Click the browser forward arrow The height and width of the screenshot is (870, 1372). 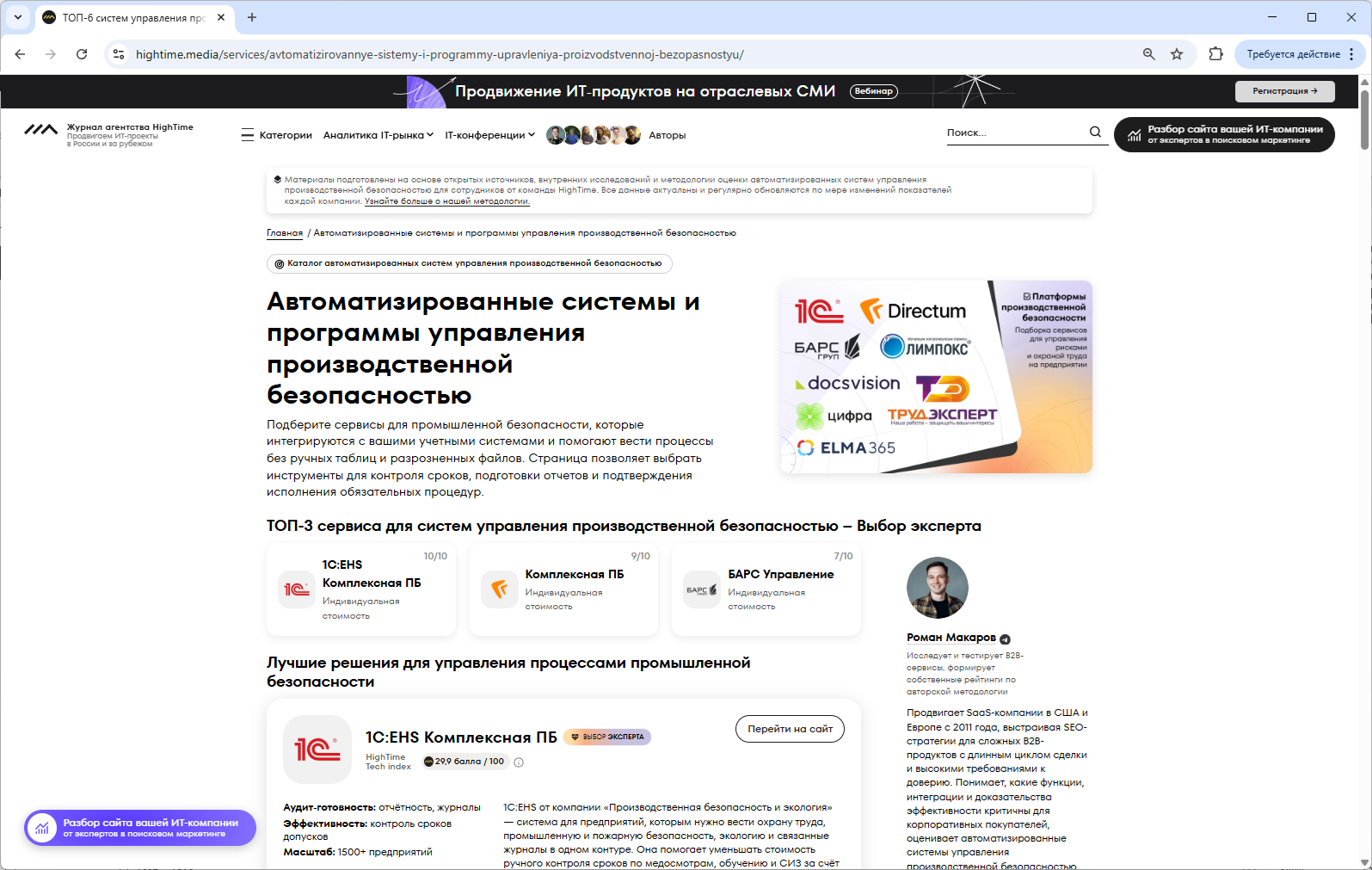51,54
